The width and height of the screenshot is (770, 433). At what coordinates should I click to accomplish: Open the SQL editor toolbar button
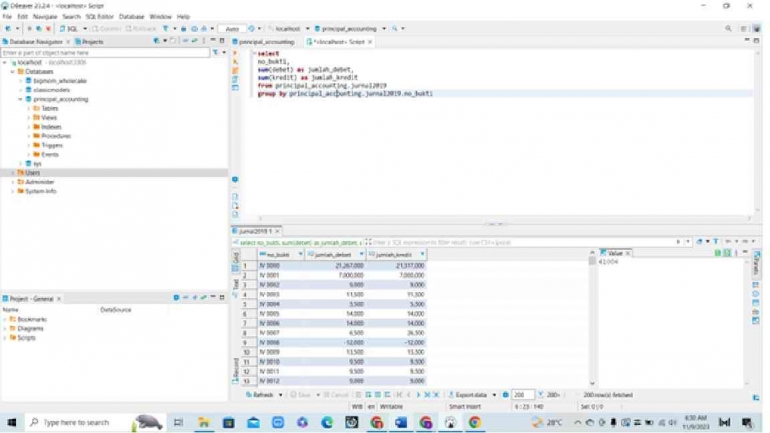point(69,28)
